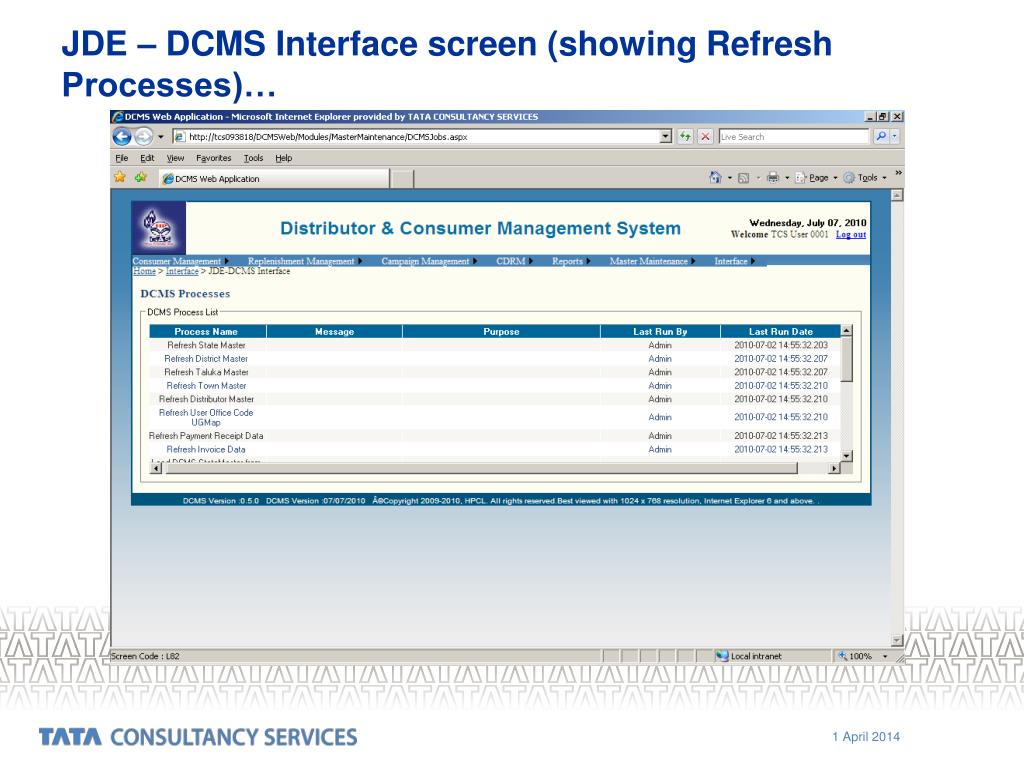Viewport: 1024px width, 768px height.
Task: Click the Purpose column header
Action: [x=502, y=332]
